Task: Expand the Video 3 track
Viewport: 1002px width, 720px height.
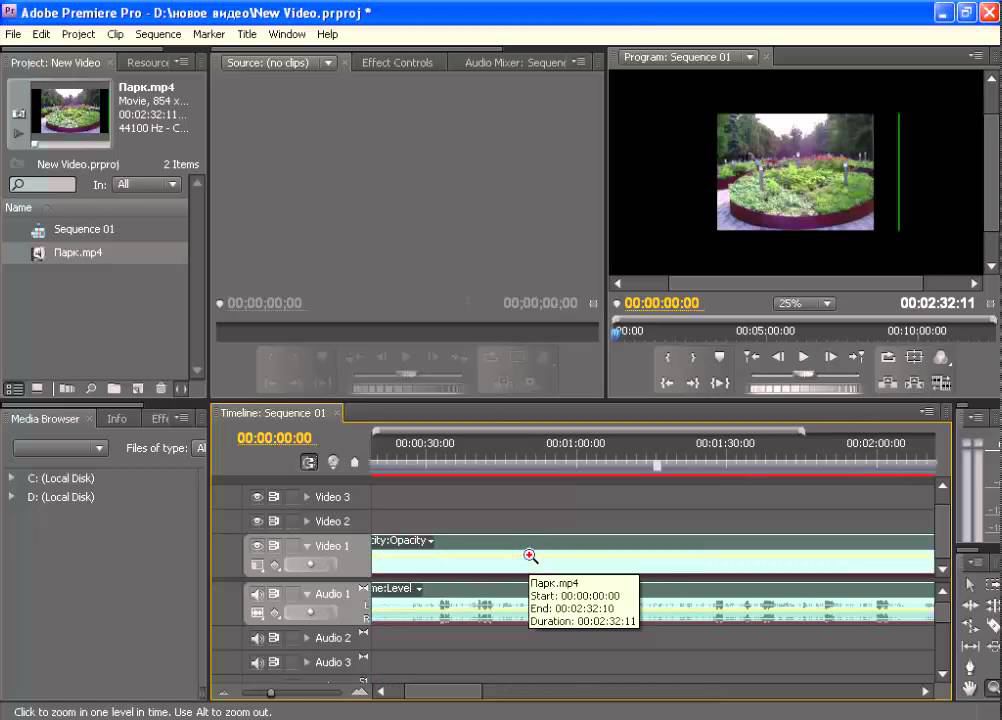Action: pos(307,497)
